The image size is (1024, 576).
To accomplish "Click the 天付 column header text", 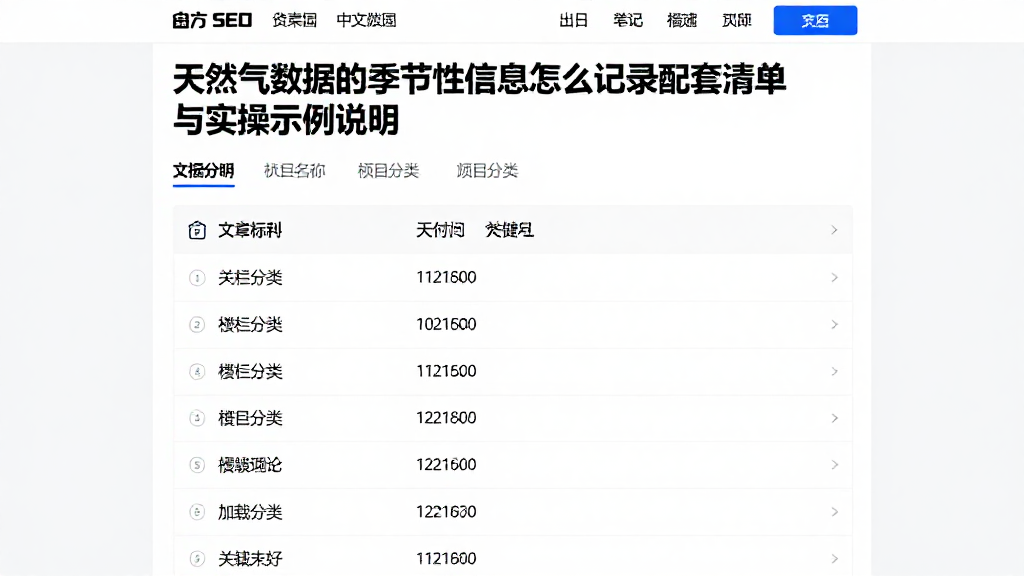I will click(x=440, y=230).
